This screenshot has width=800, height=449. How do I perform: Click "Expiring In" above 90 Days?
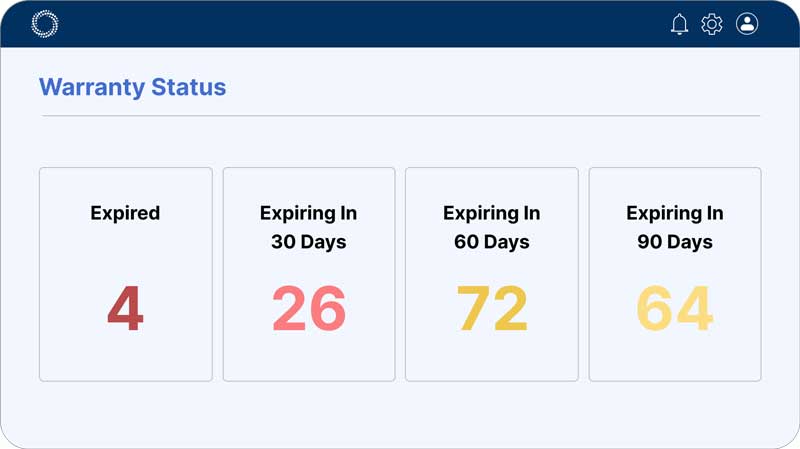(x=675, y=213)
